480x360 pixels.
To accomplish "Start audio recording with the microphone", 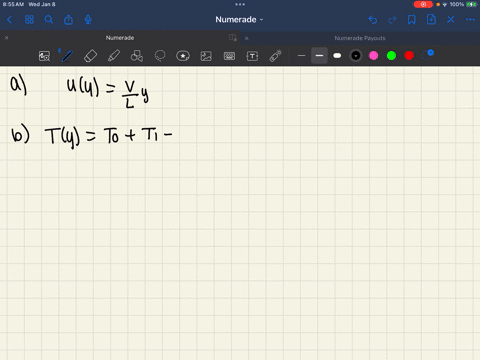I will point(88,20).
